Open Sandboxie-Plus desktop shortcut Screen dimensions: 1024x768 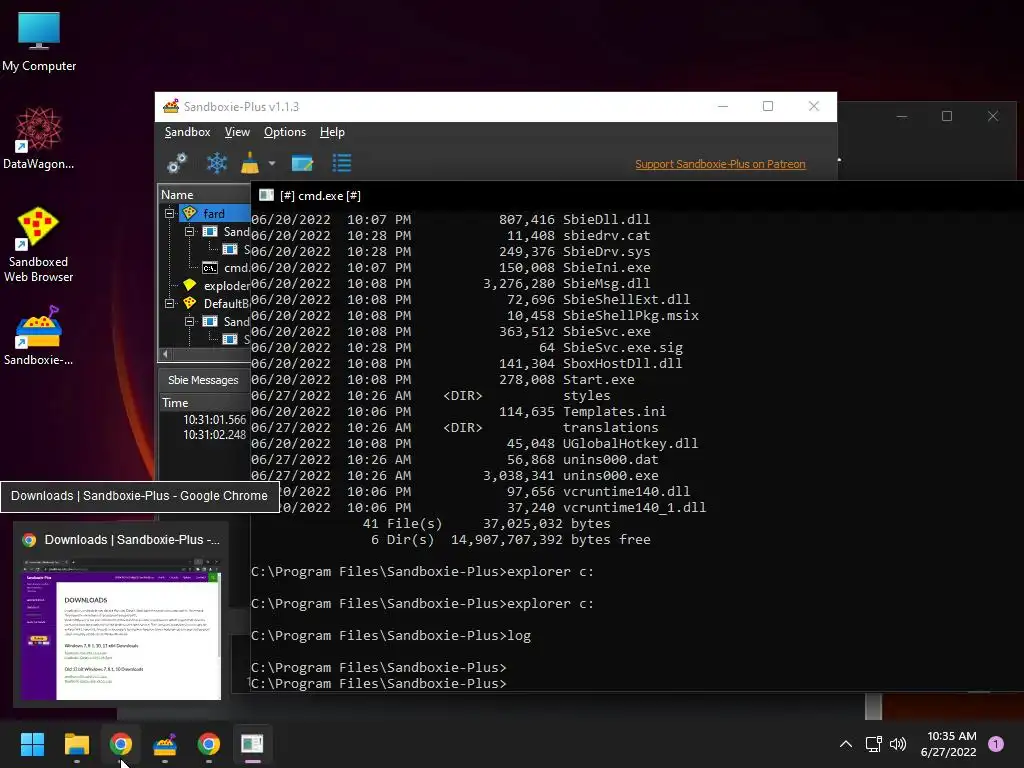click(39, 336)
